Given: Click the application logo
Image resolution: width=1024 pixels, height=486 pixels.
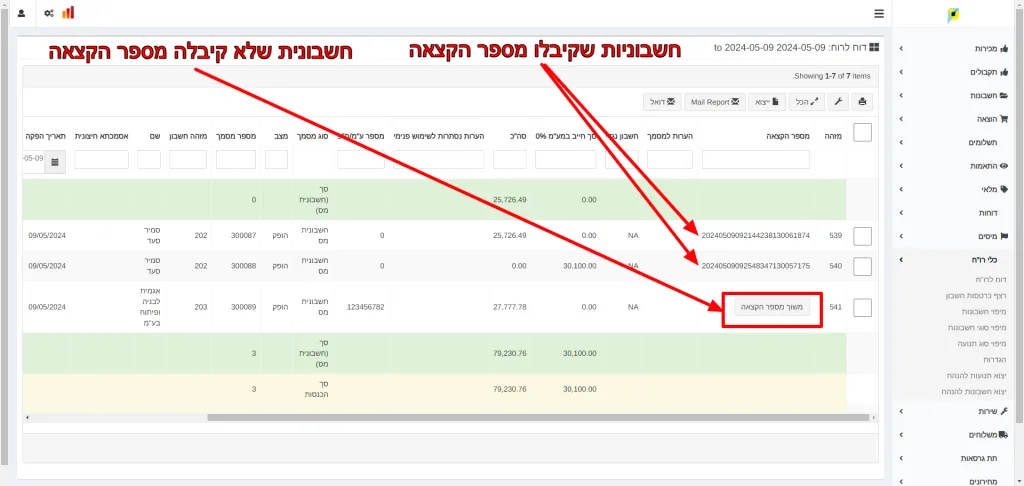Looking at the screenshot, I should [953, 15].
